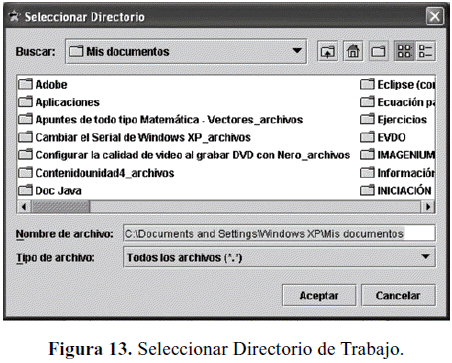Select the Ejercicios folder
The height and width of the screenshot is (363, 452).
point(394,119)
